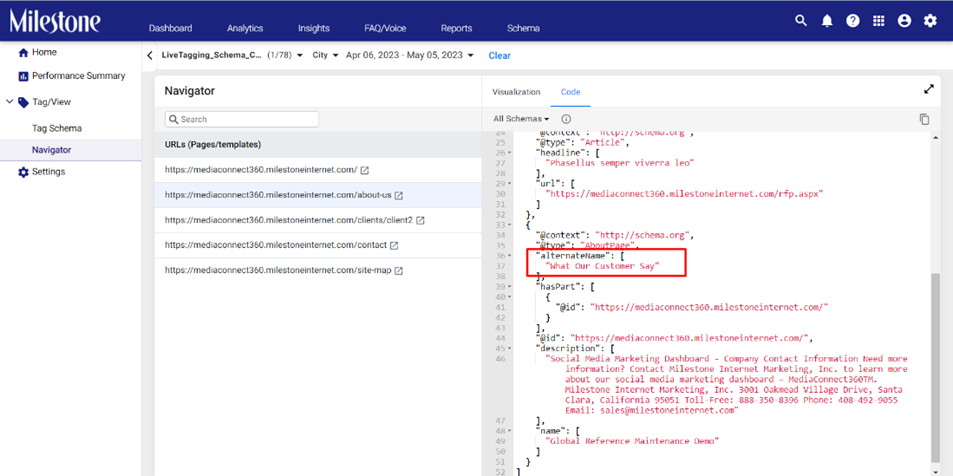Click the back arrow beside LiveTagging profile
The width and height of the screenshot is (953, 476).
[150, 55]
